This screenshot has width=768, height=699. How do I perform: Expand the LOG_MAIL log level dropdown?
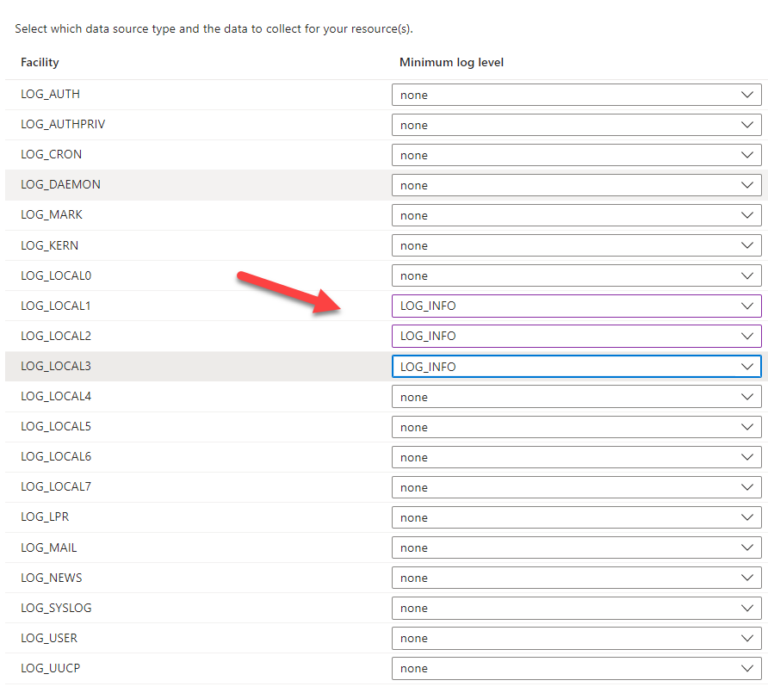pyautogui.click(x=575, y=548)
